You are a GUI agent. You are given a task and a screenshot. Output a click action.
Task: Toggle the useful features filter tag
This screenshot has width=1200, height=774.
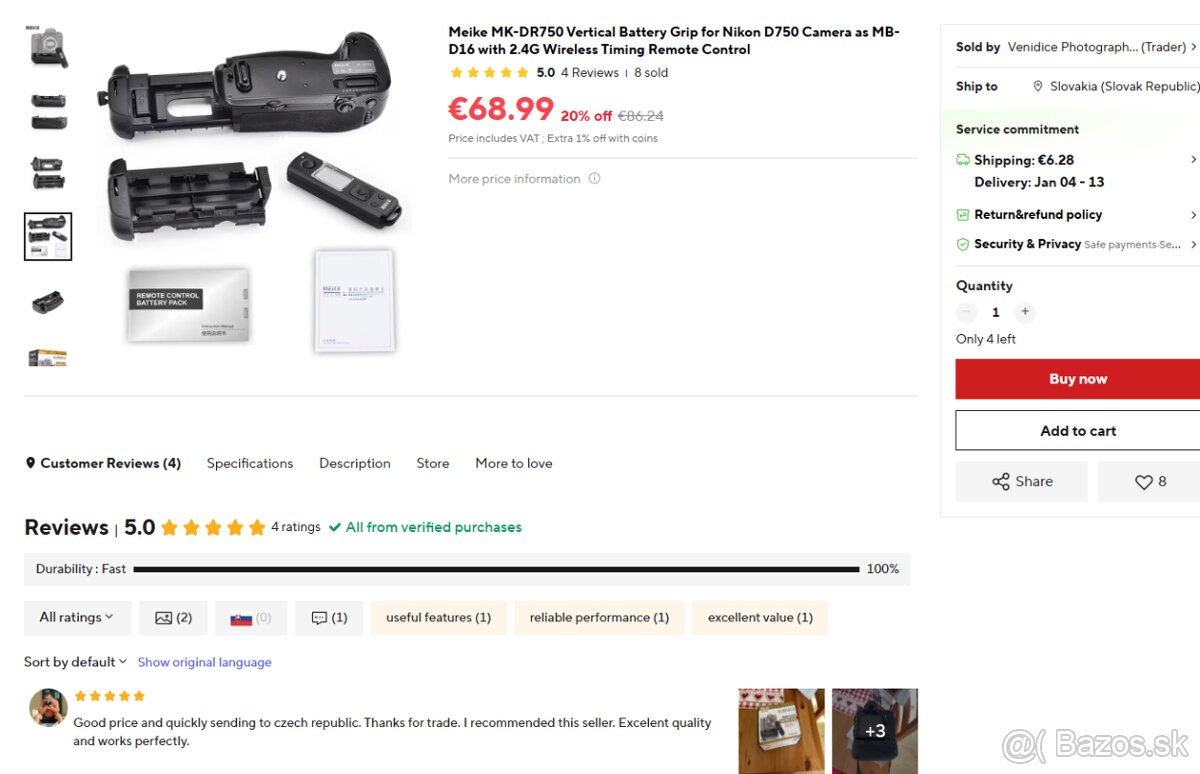click(438, 618)
